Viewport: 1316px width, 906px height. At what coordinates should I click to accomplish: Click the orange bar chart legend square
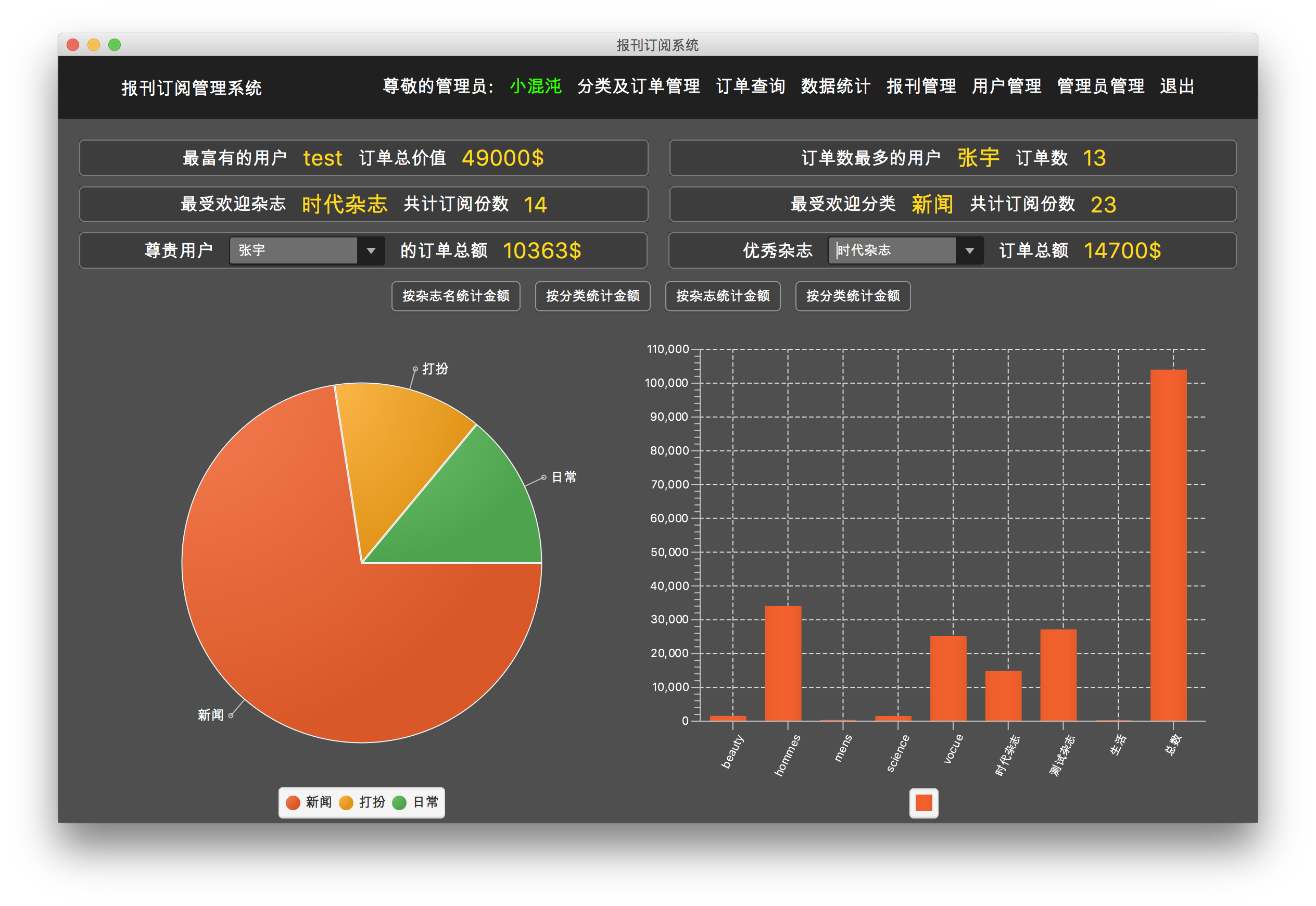click(x=923, y=803)
